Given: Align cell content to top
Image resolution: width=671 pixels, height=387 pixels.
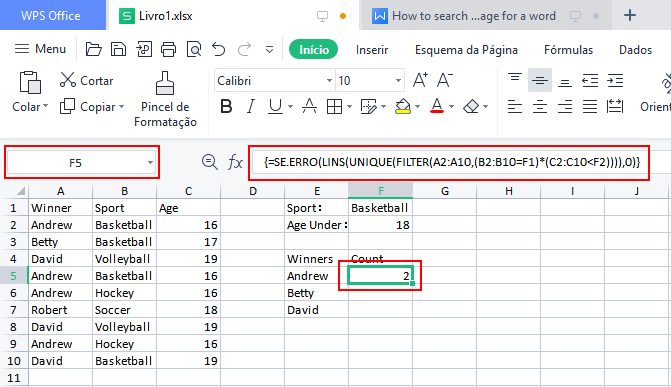Looking at the screenshot, I should (x=515, y=80).
